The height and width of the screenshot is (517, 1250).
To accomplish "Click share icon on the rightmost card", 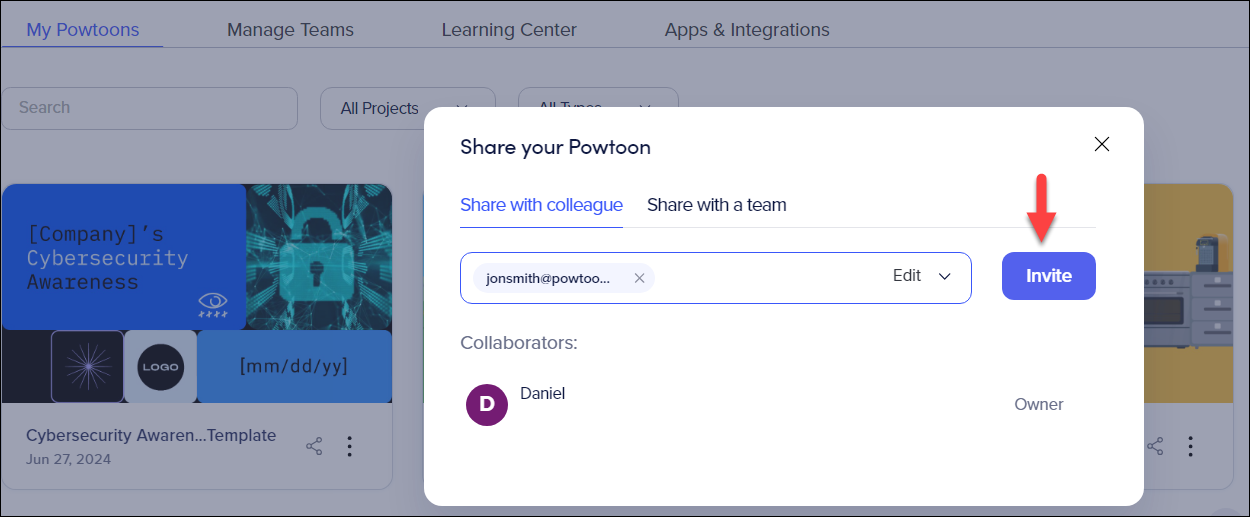I will click(1155, 446).
